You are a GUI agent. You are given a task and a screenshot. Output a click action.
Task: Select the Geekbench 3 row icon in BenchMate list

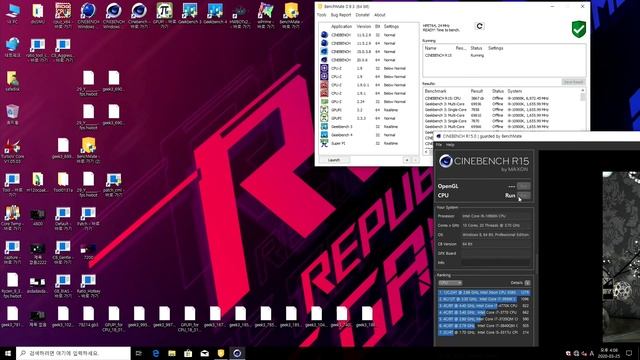click(324, 127)
